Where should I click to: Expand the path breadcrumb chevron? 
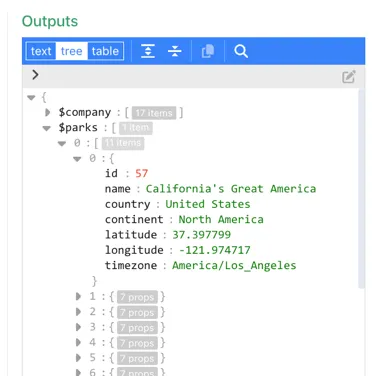click(35, 75)
